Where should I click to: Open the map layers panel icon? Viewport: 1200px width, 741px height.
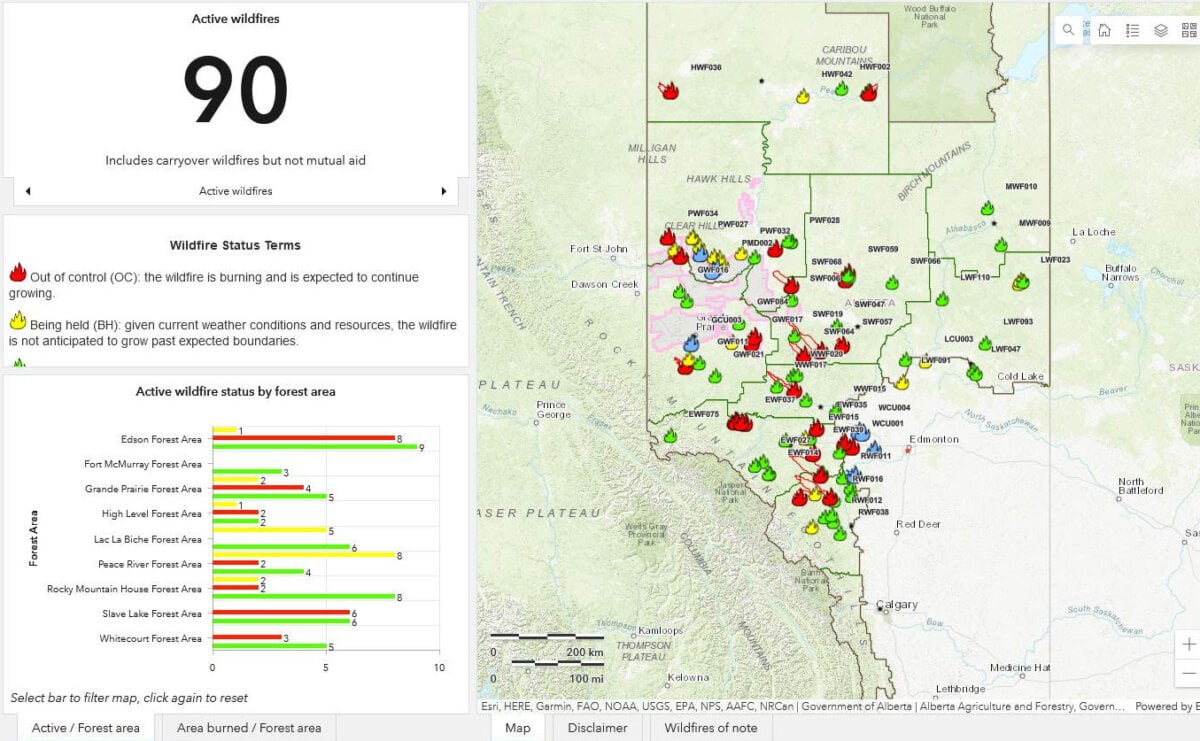(1160, 30)
